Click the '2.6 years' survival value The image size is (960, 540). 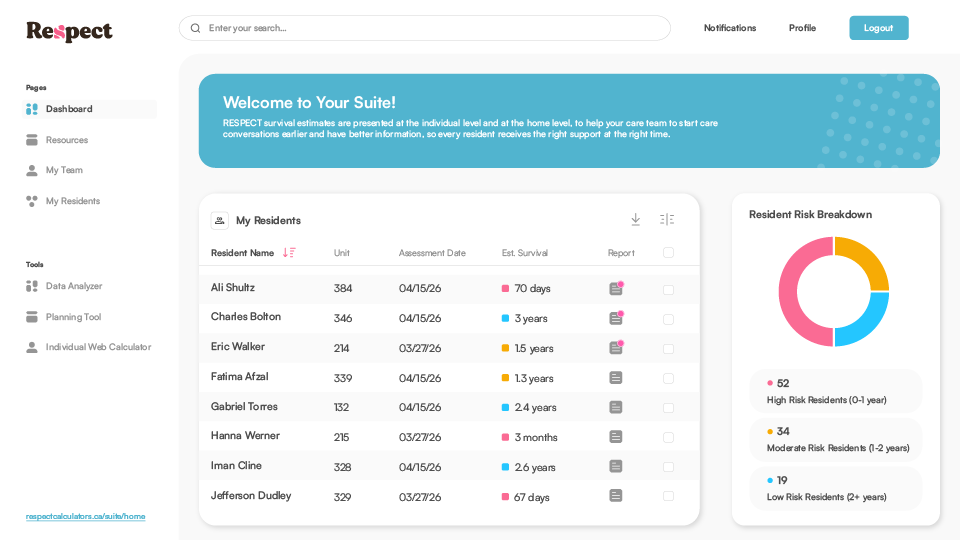[x=535, y=467]
